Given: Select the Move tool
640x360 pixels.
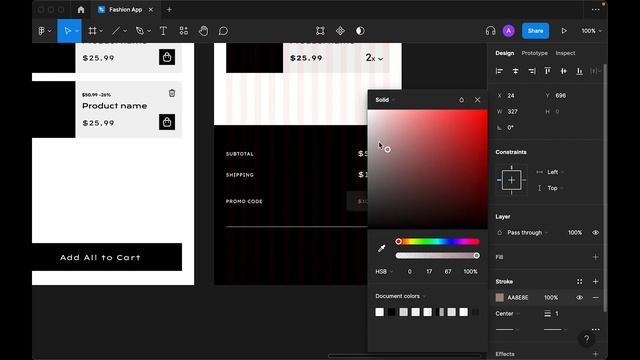Looking at the screenshot, I should tap(68, 31).
